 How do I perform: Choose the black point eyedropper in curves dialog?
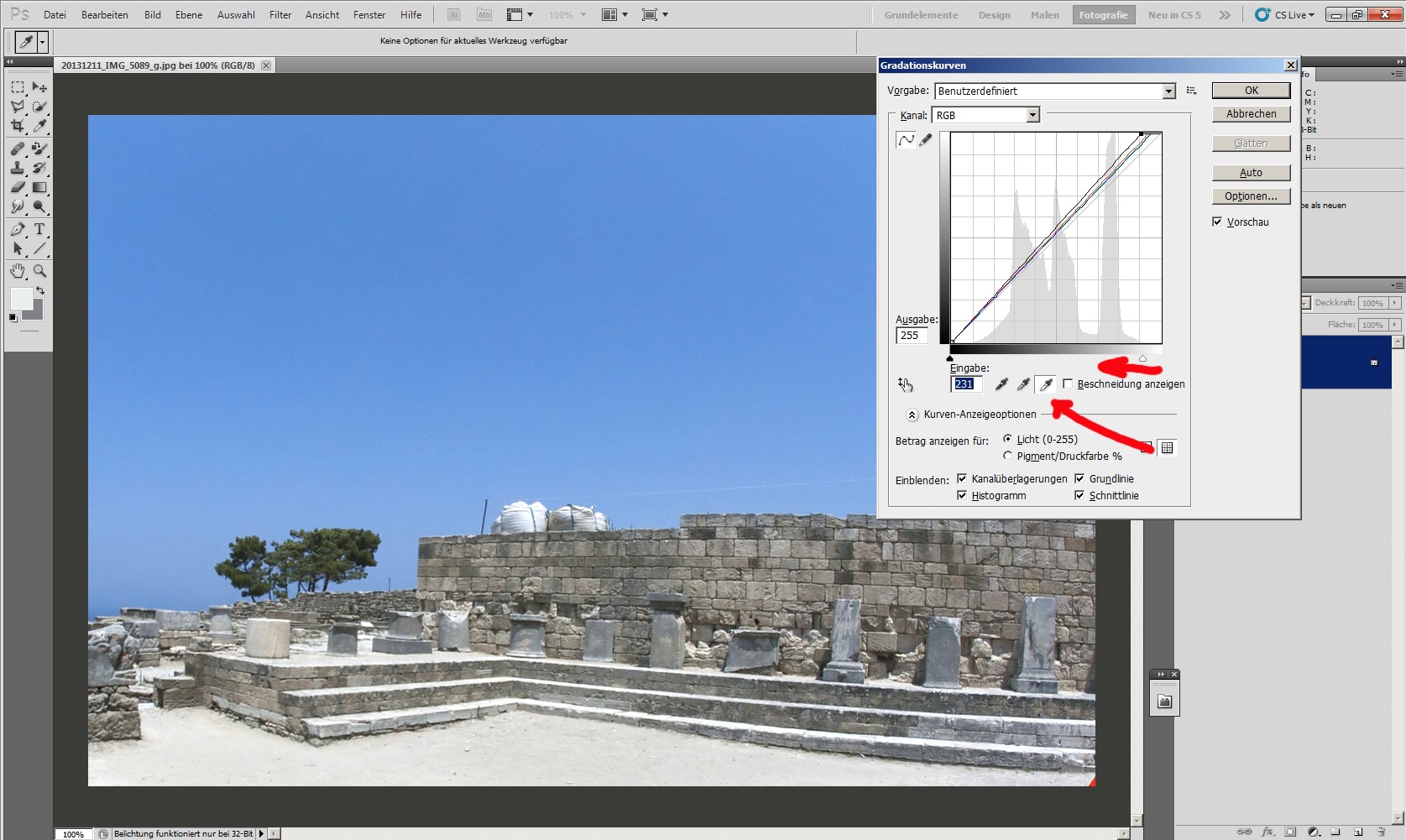1001,384
